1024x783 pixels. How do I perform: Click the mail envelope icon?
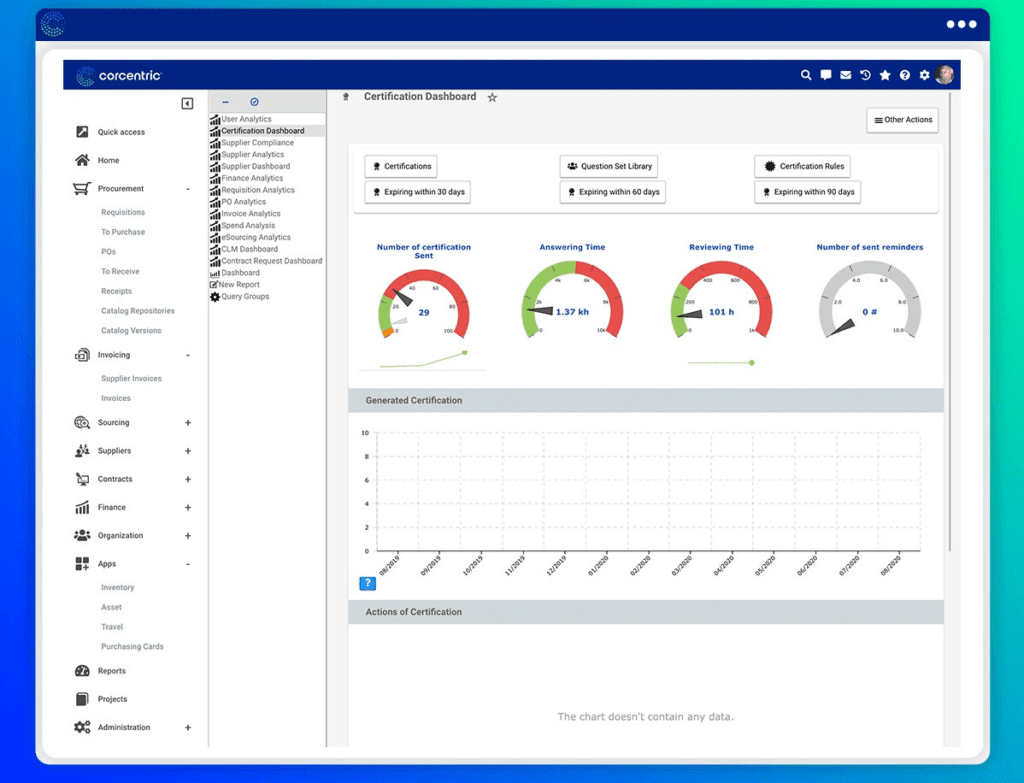[x=845, y=75]
